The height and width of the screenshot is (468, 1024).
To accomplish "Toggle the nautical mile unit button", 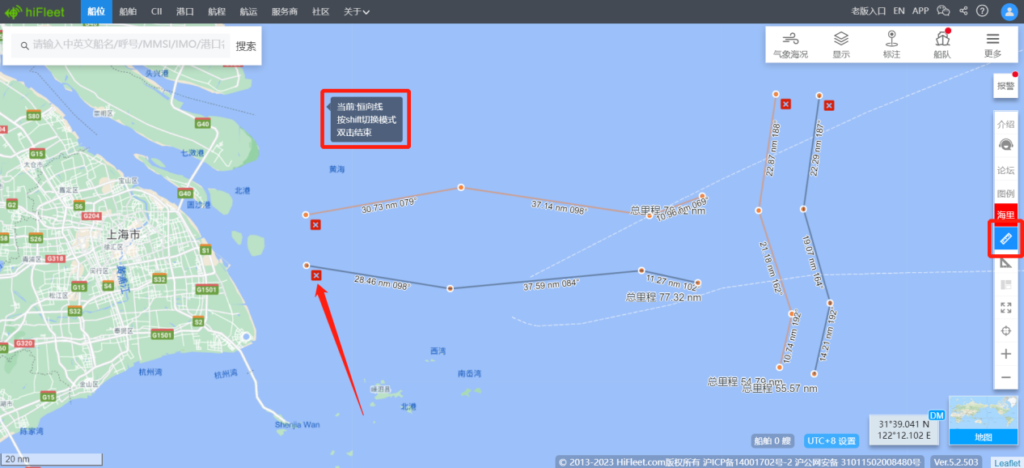I will pos(1006,215).
